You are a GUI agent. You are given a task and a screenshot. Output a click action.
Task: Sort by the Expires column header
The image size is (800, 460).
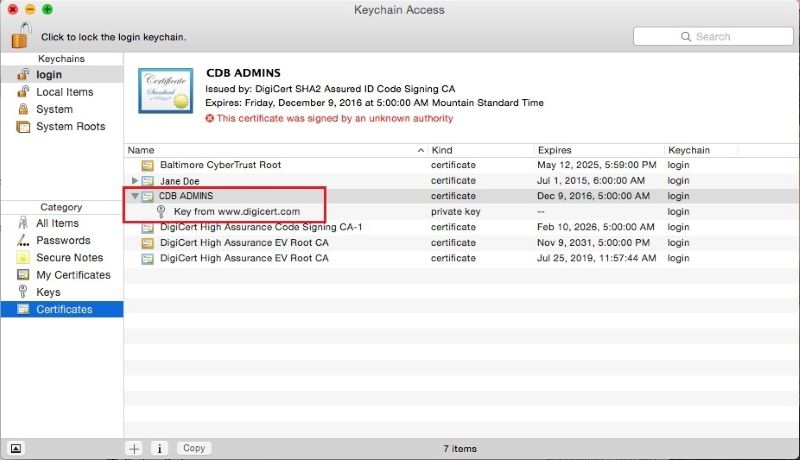(595, 150)
